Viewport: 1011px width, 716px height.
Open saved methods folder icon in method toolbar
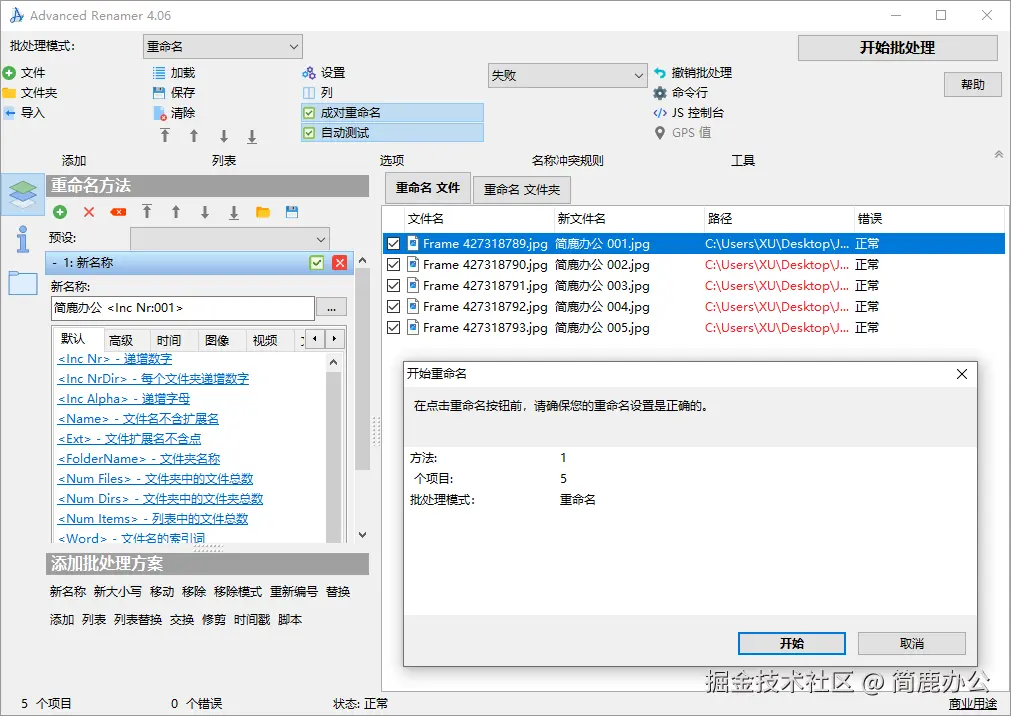coord(263,212)
